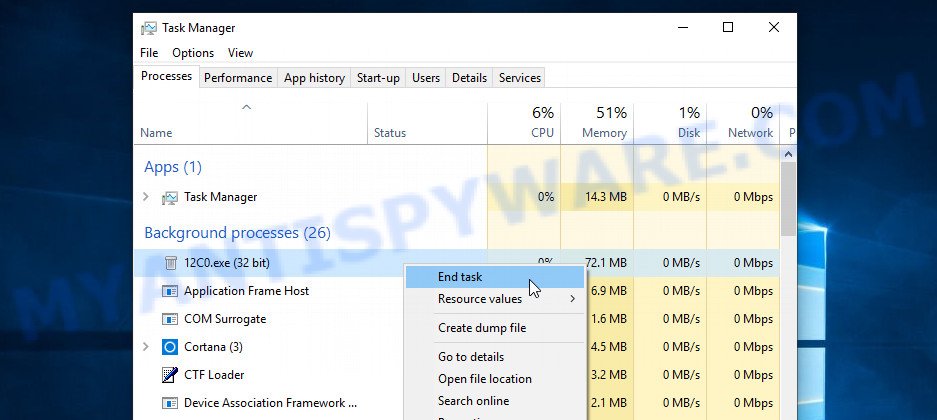Open the Options menu
The height and width of the screenshot is (420, 937).
coord(193,53)
